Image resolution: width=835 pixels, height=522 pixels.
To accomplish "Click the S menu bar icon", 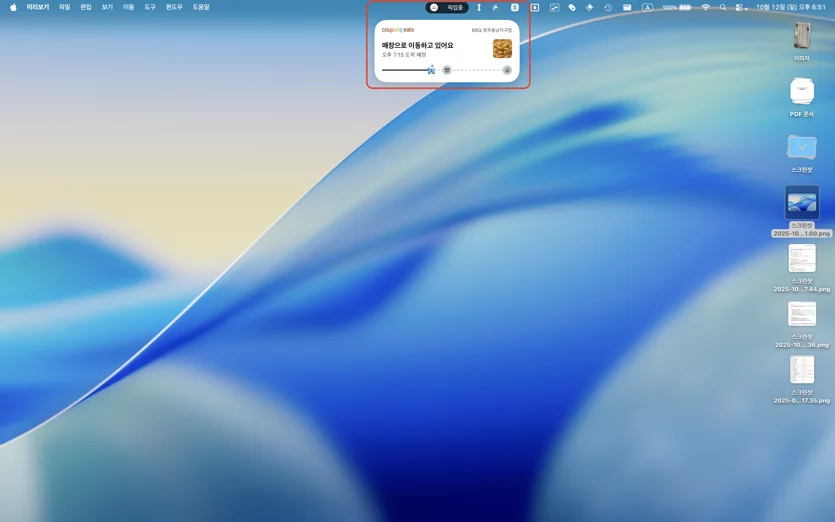I will click(x=514, y=7).
